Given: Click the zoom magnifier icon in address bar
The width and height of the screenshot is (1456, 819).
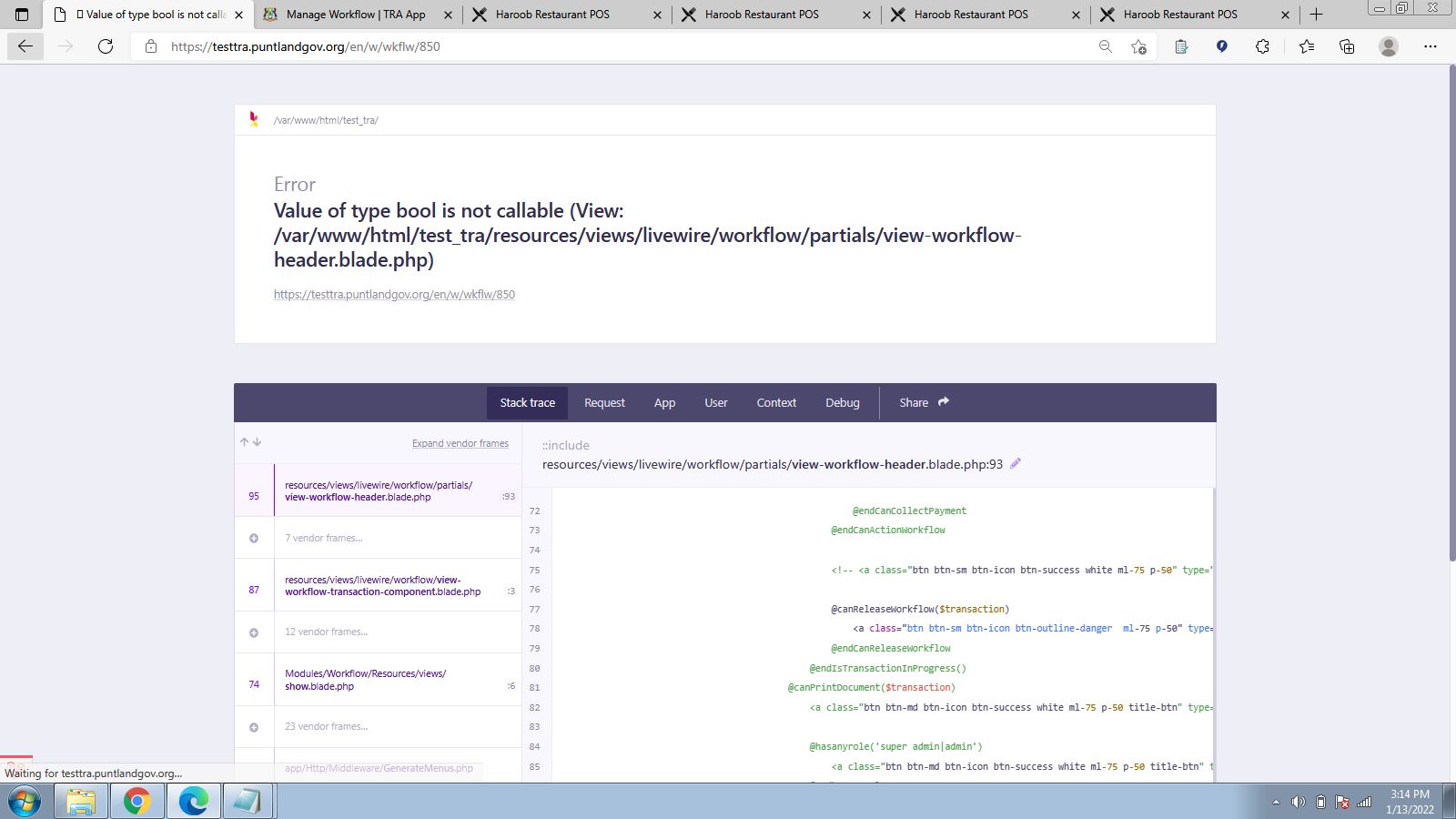Looking at the screenshot, I should coord(1105,46).
